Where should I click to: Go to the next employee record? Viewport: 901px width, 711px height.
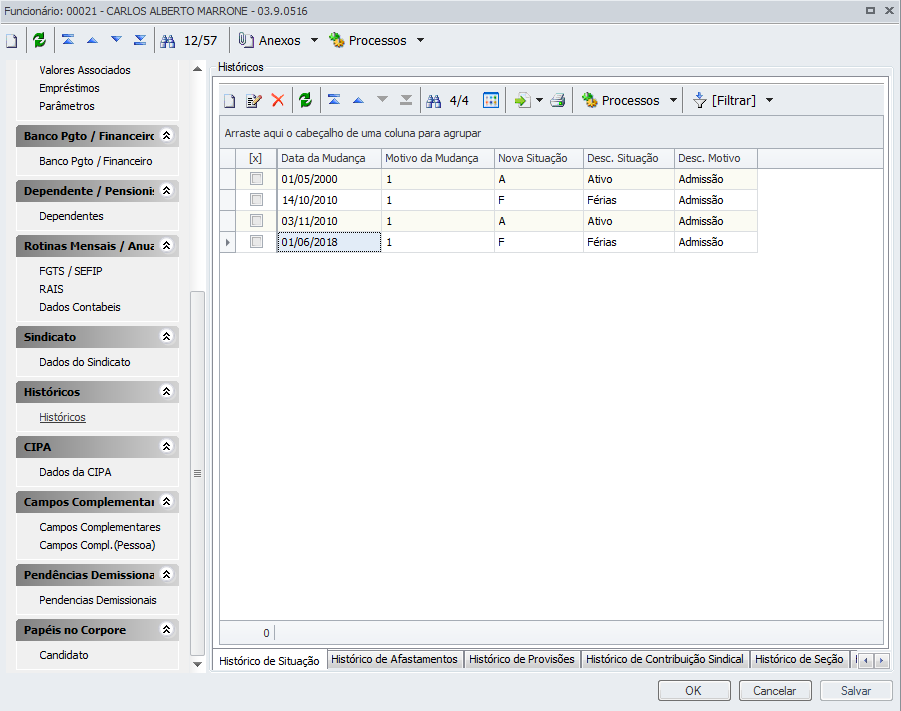[116, 40]
